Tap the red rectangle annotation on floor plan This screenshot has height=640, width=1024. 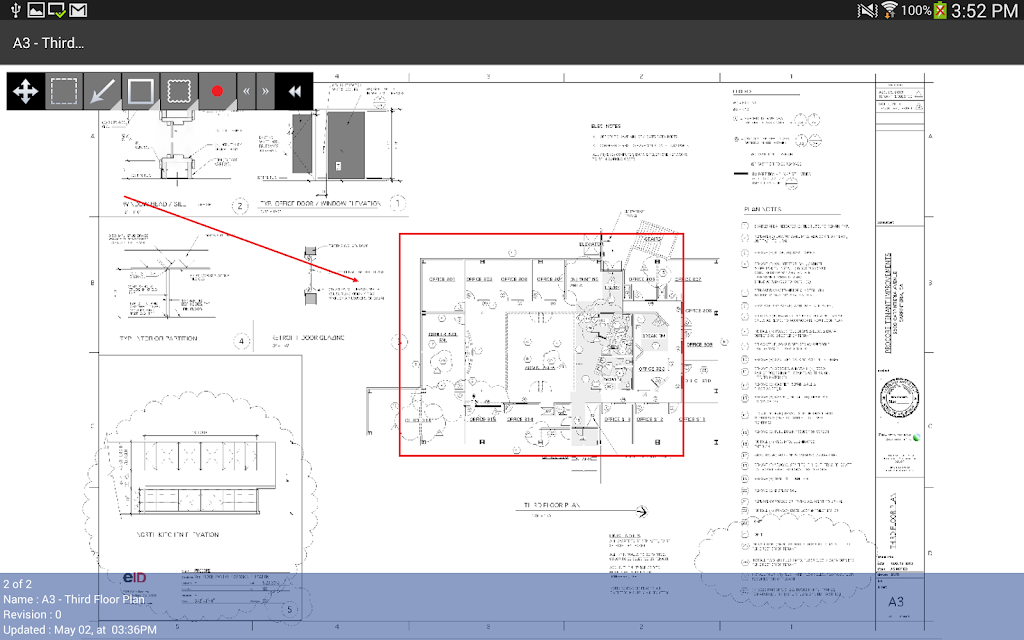click(541, 345)
